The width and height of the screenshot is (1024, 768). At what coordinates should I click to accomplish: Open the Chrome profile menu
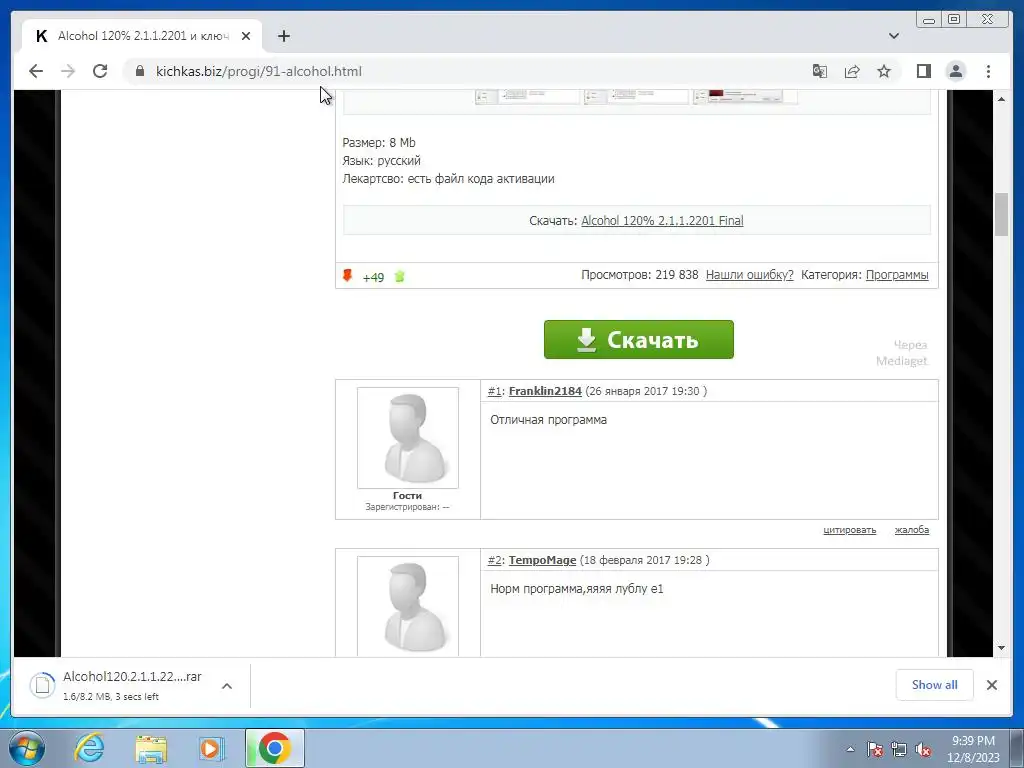tap(956, 71)
